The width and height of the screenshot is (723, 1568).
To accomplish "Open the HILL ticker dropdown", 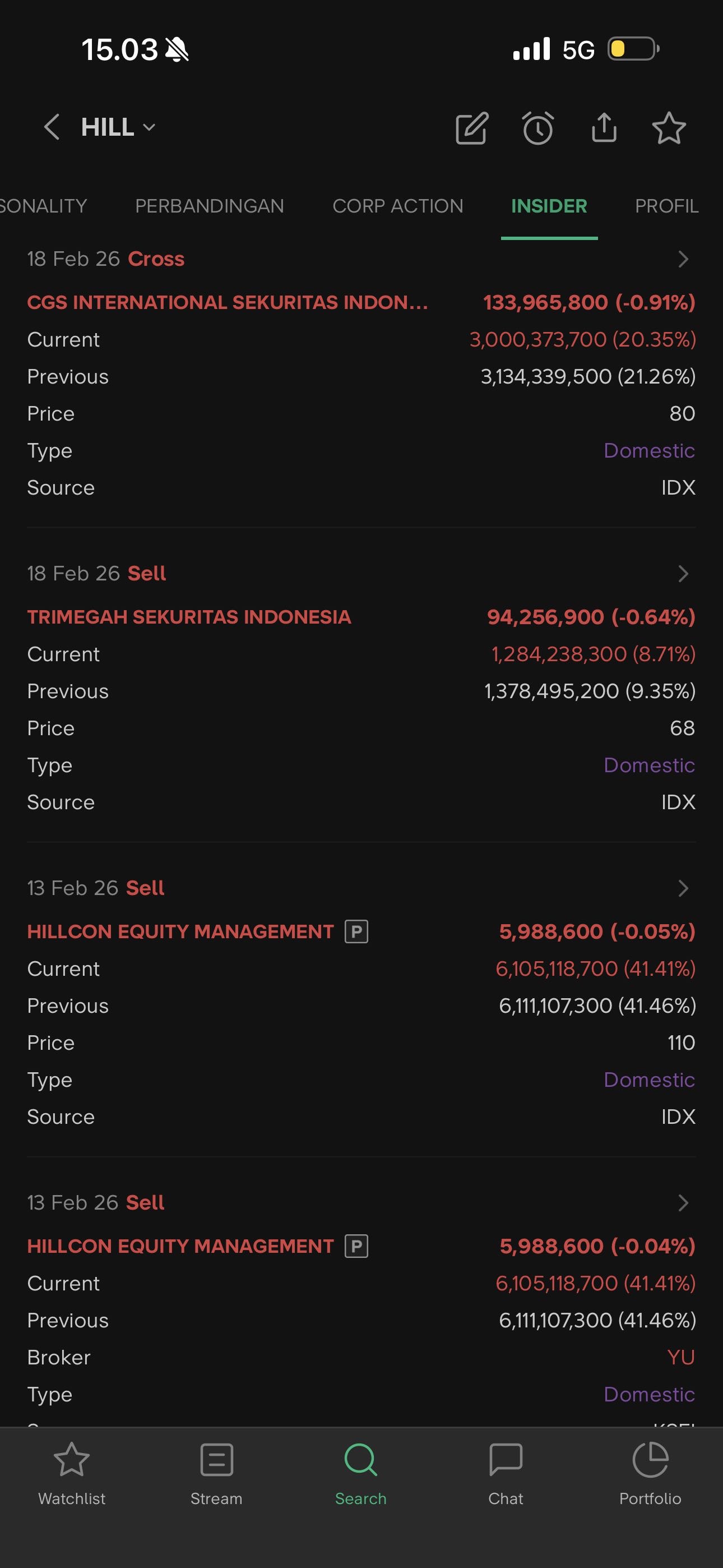I will (119, 127).
